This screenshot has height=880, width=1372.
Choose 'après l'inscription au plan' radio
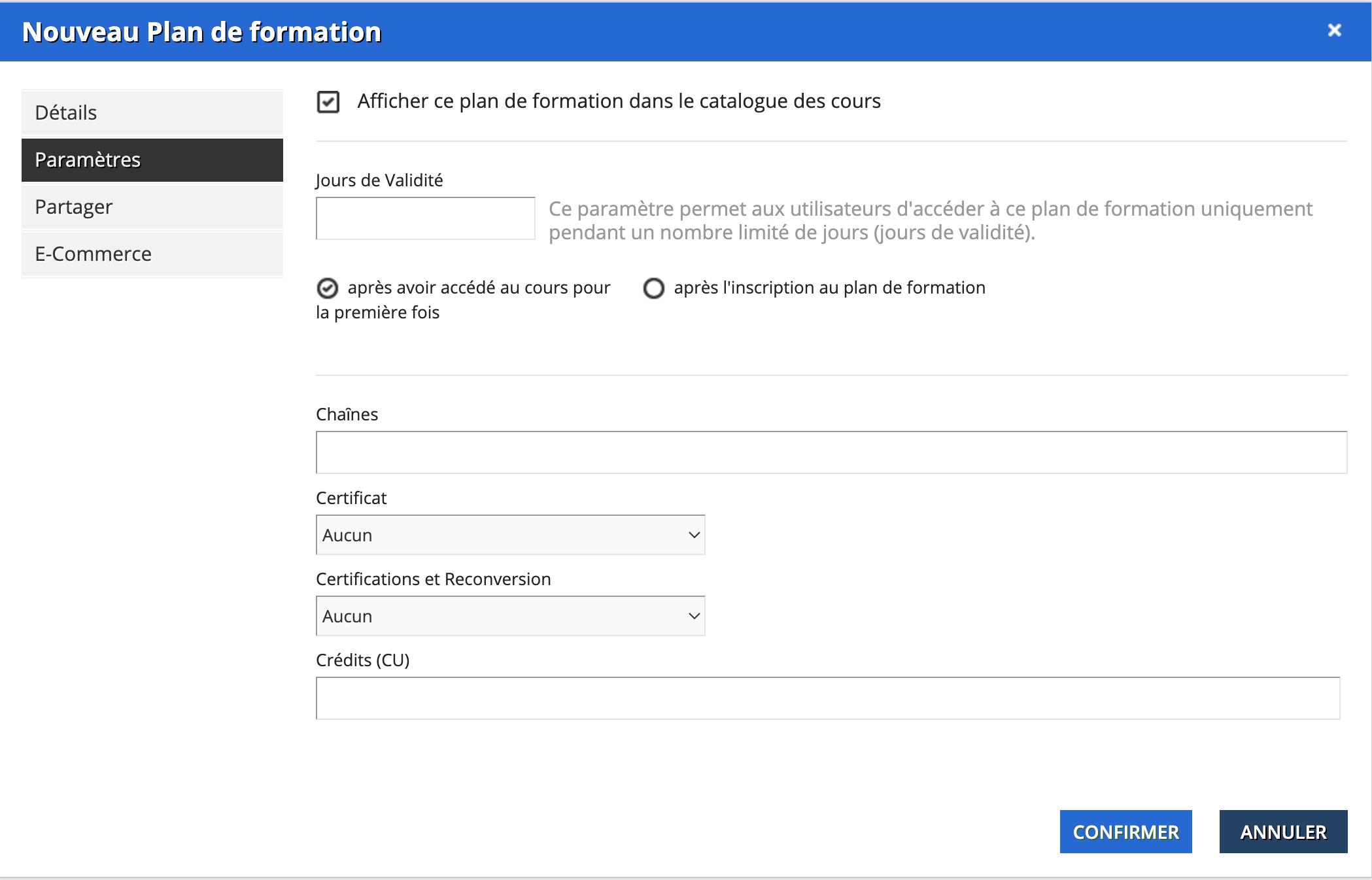[653, 288]
